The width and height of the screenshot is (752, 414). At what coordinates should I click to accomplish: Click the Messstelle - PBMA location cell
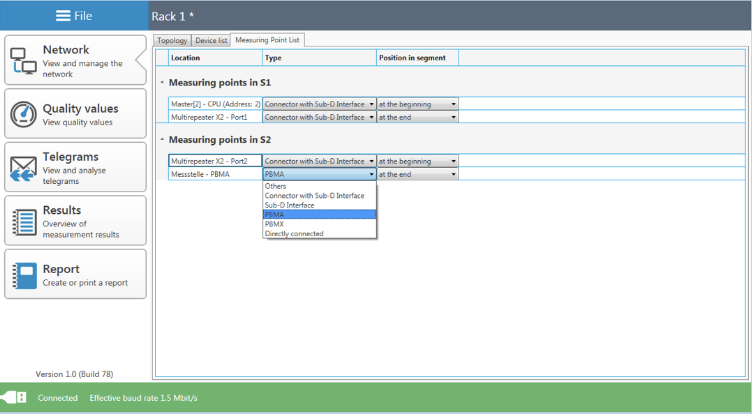(215, 174)
